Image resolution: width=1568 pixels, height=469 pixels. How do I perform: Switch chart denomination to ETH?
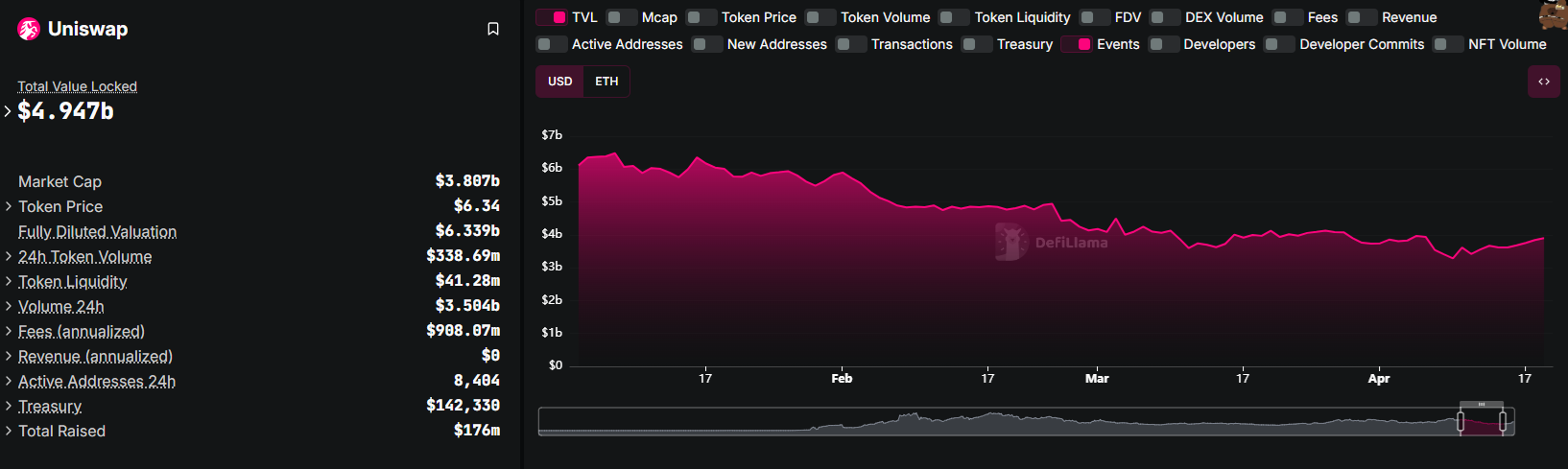[x=606, y=82]
